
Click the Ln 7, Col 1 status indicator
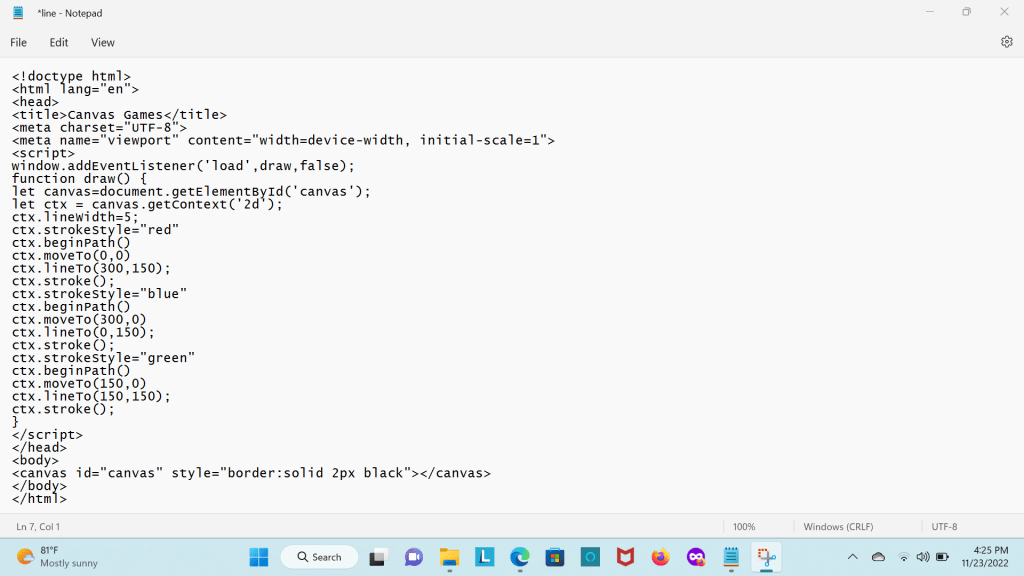(38, 526)
